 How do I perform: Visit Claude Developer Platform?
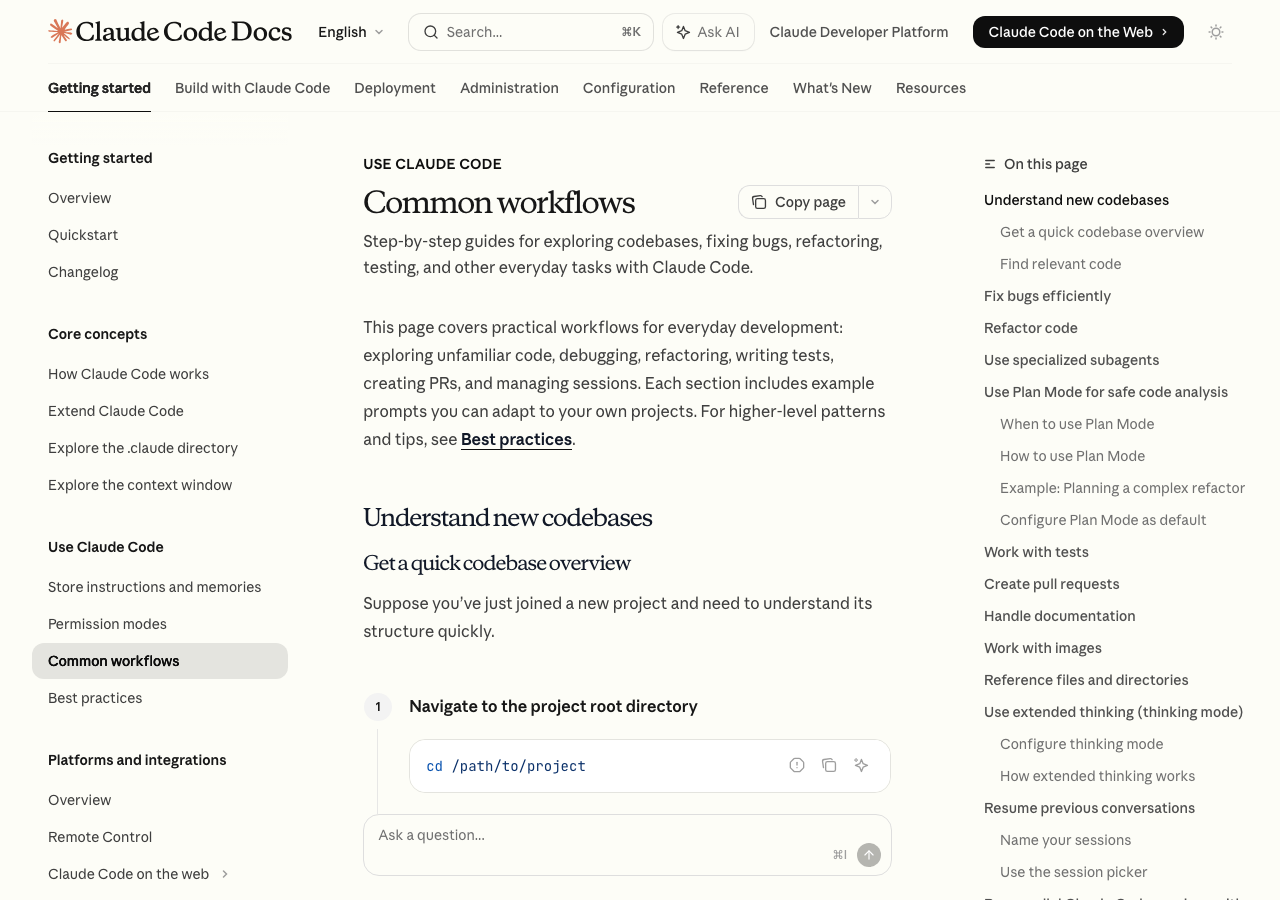tap(858, 31)
